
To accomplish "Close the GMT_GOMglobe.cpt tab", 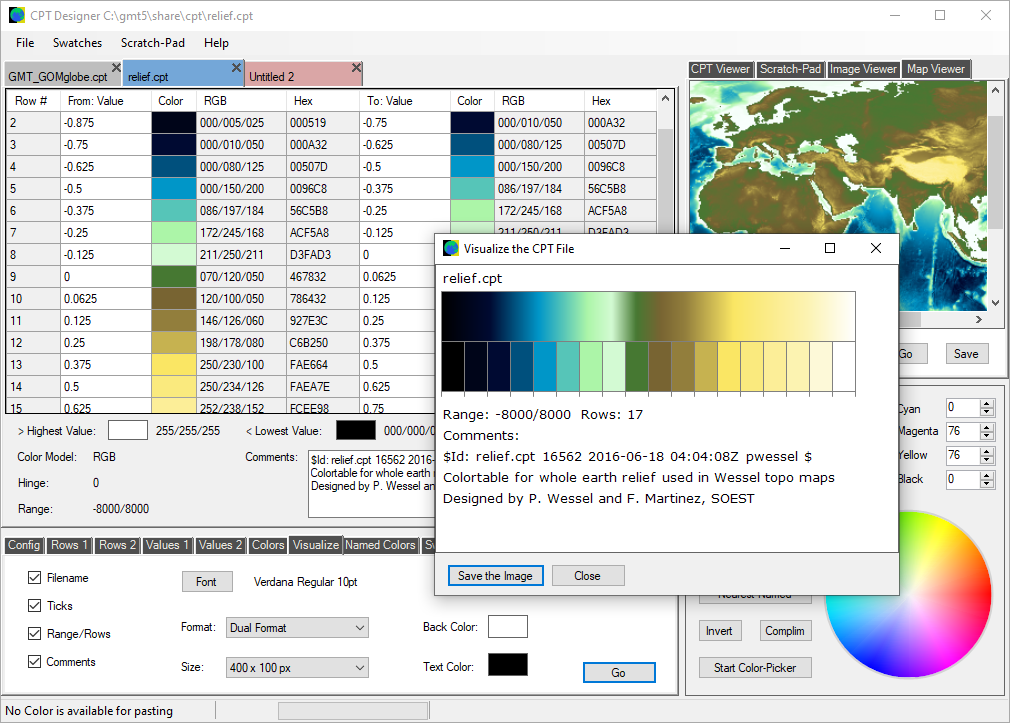I will [116, 68].
